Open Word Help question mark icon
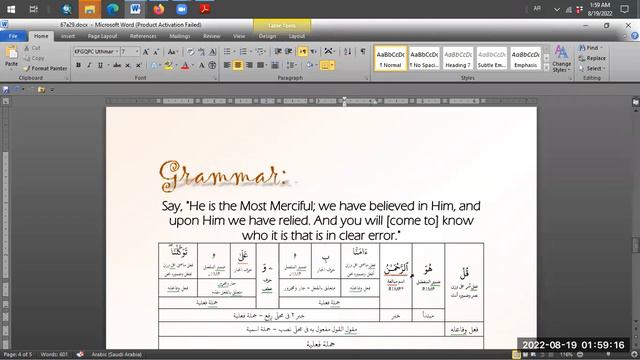 [x=635, y=36]
